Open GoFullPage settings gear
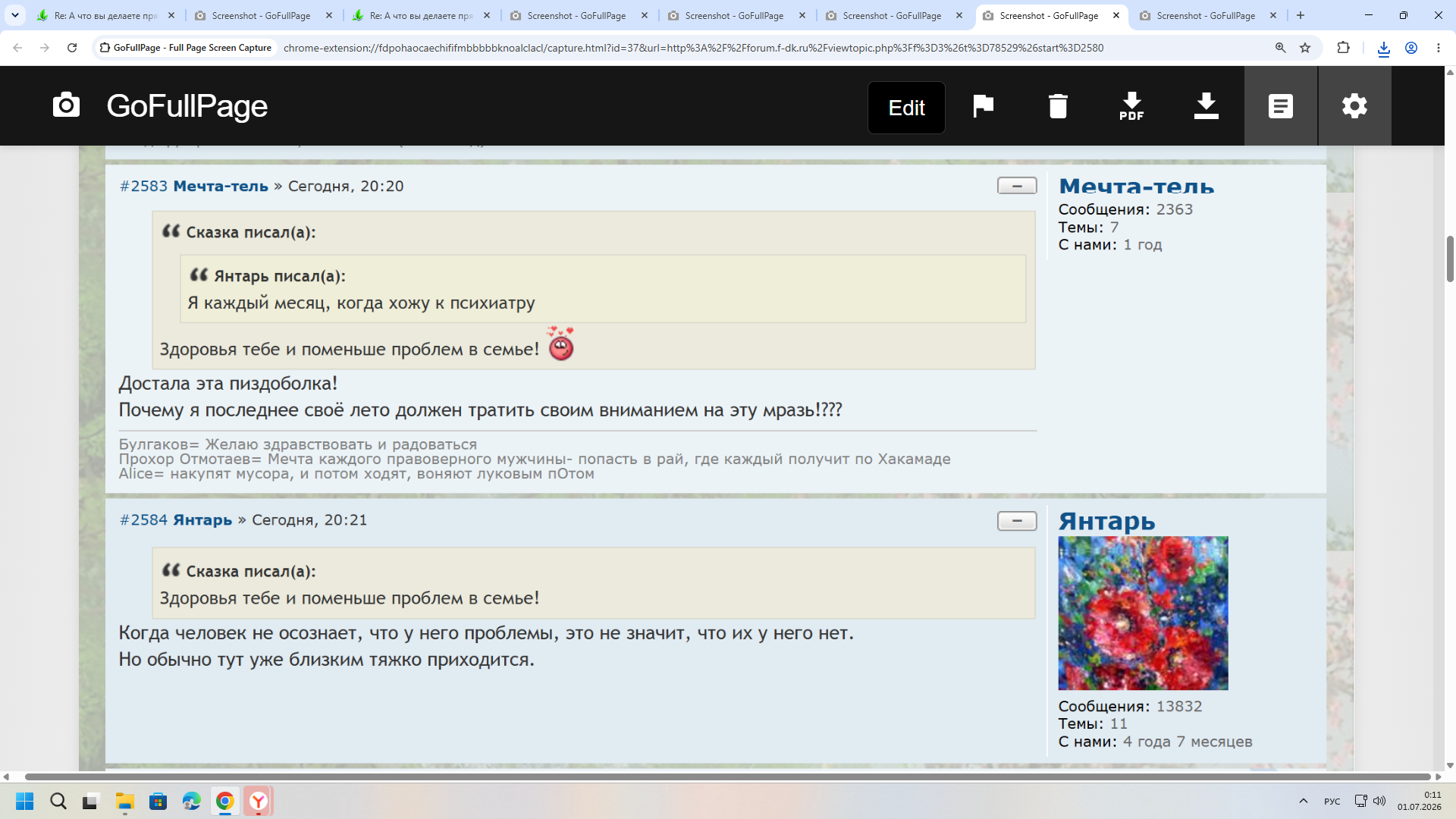This screenshot has width=1456, height=819. tap(1354, 106)
